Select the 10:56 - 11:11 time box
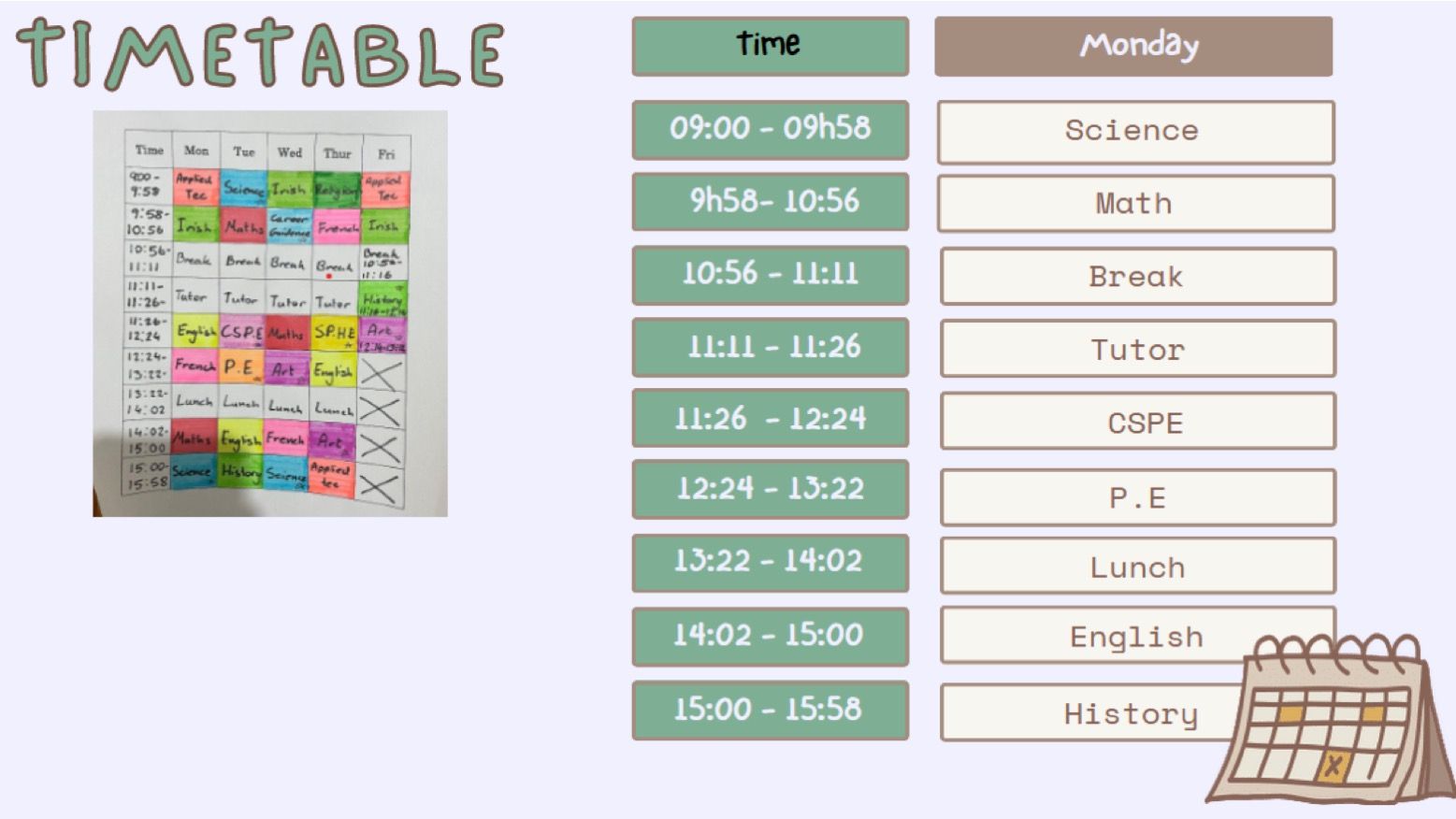This screenshot has width=1456, height=819. point(770,275)
